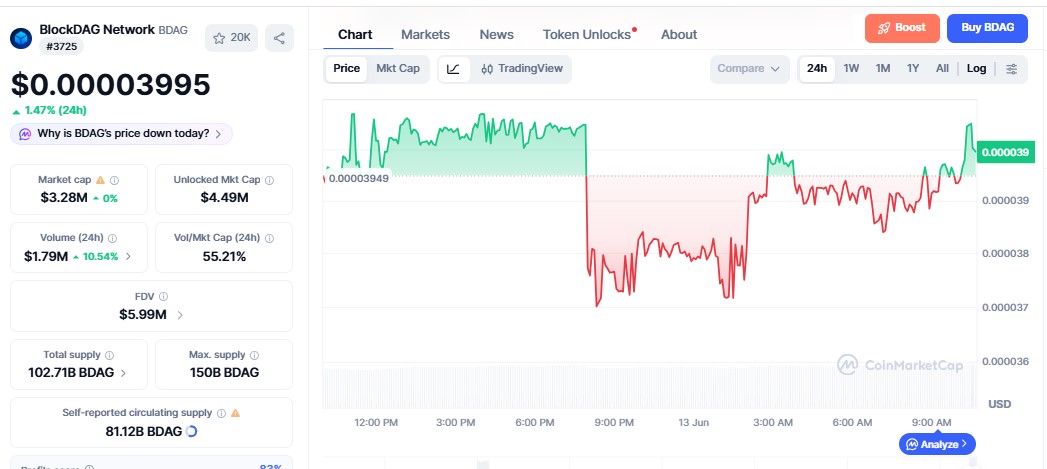Screen dimensions: 1047x469
Task: Click the AI icon beside price-down question
Action: click(x=25, y=134)
